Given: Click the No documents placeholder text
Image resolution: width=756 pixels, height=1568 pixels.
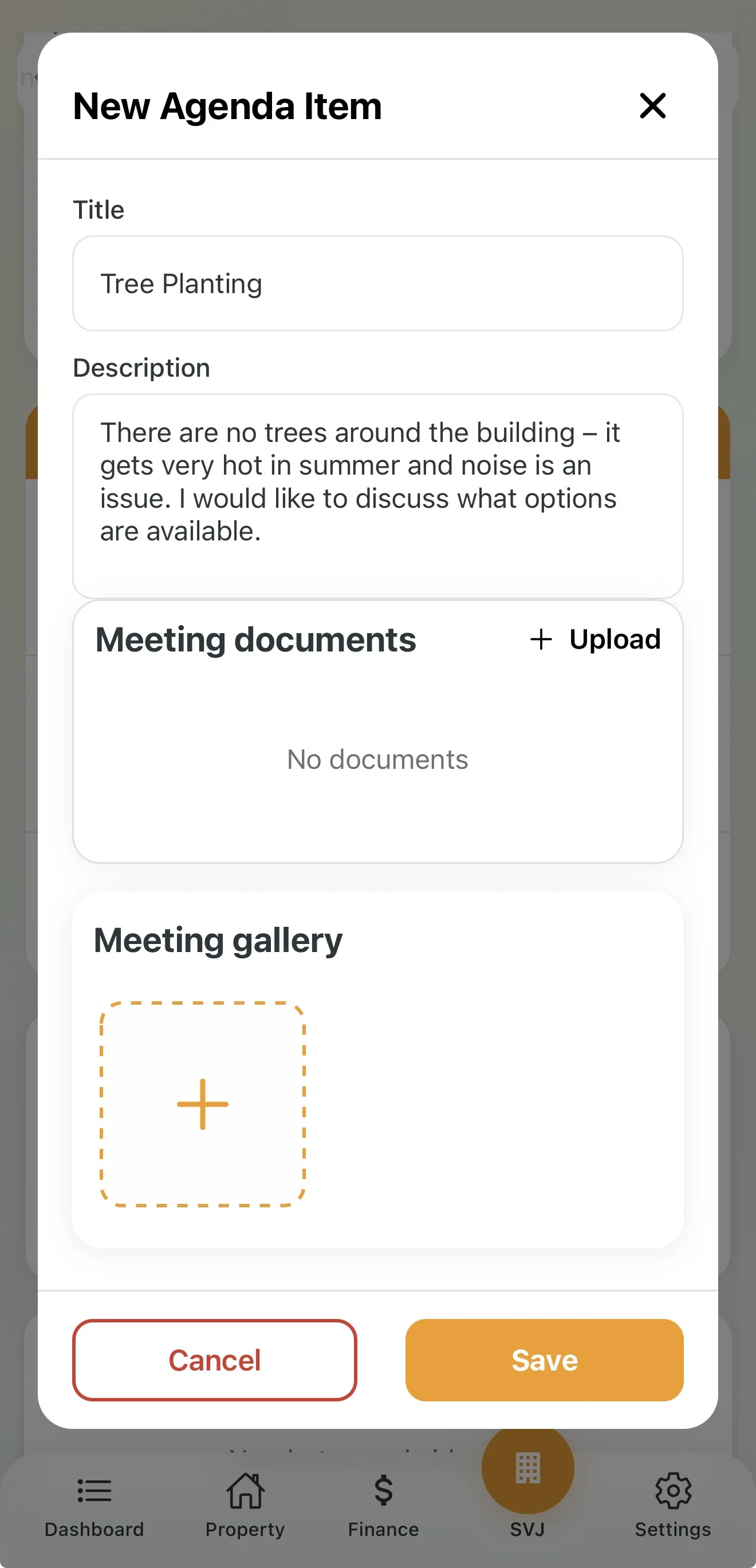Looking at the screenshot, I should pos(377,760).
